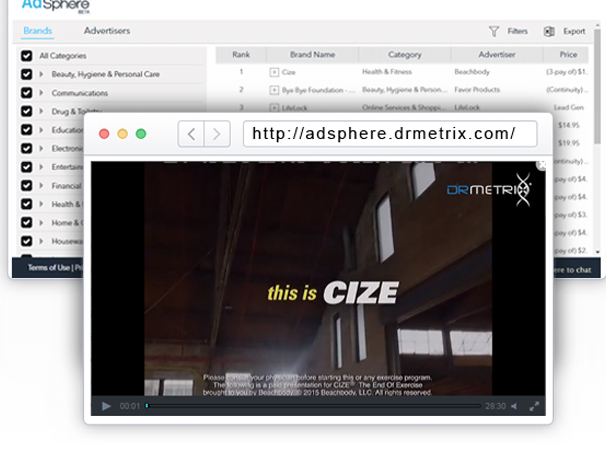Toggle Communications category checkbox

coord(27,93)
